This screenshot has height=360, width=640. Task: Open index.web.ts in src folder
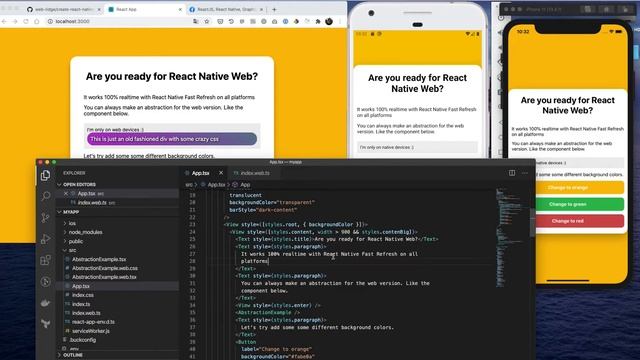coord(86,313)
